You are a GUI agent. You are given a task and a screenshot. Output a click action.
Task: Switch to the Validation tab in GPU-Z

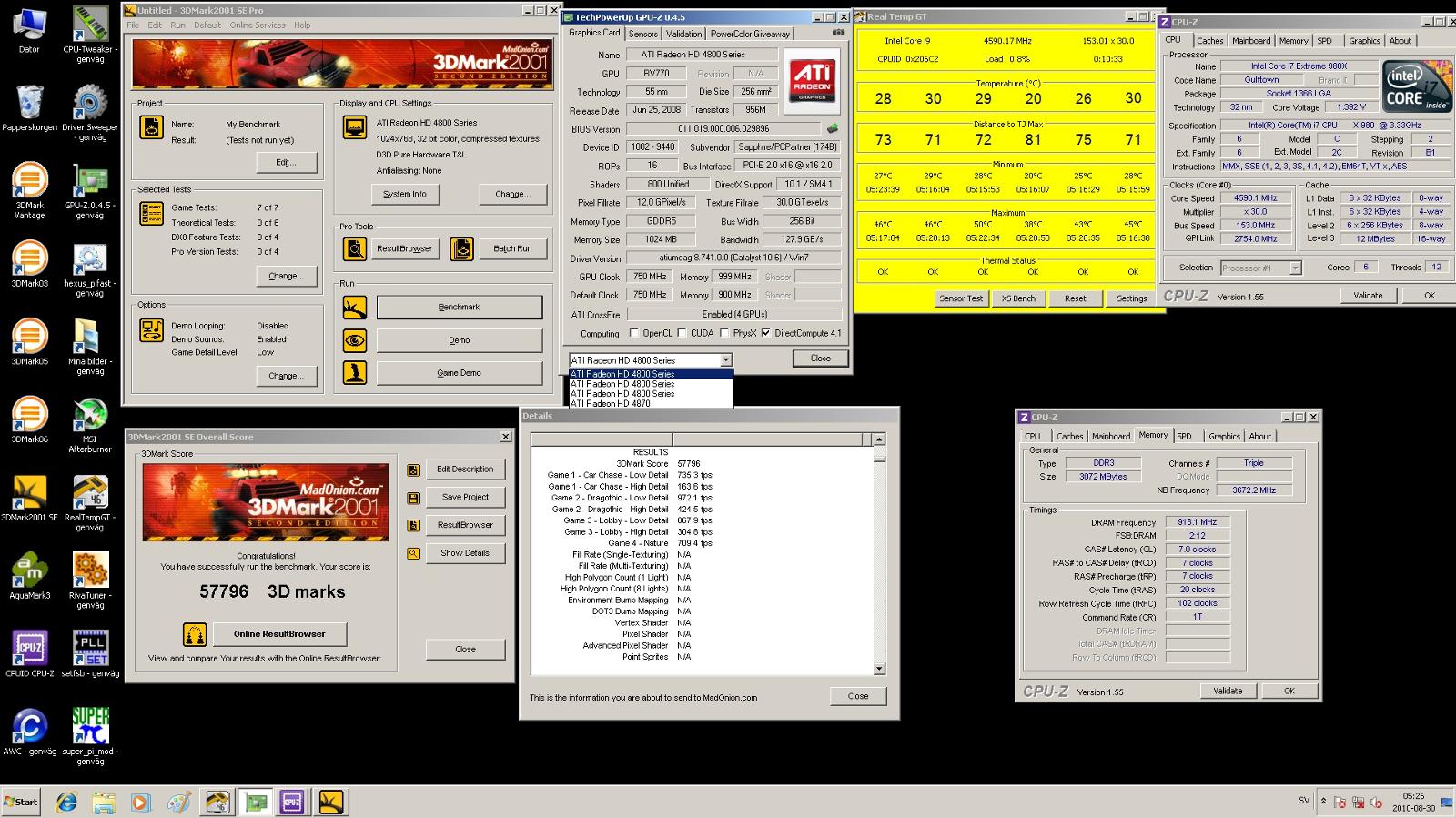pos(683,34)
